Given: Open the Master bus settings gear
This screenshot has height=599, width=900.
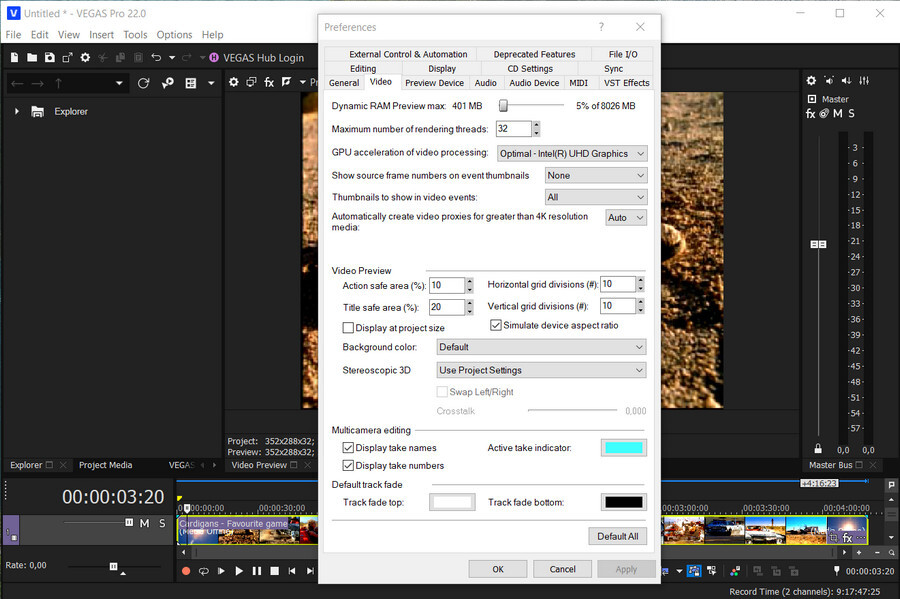Looking at the screenshot, I should click(x=811, y=81).
